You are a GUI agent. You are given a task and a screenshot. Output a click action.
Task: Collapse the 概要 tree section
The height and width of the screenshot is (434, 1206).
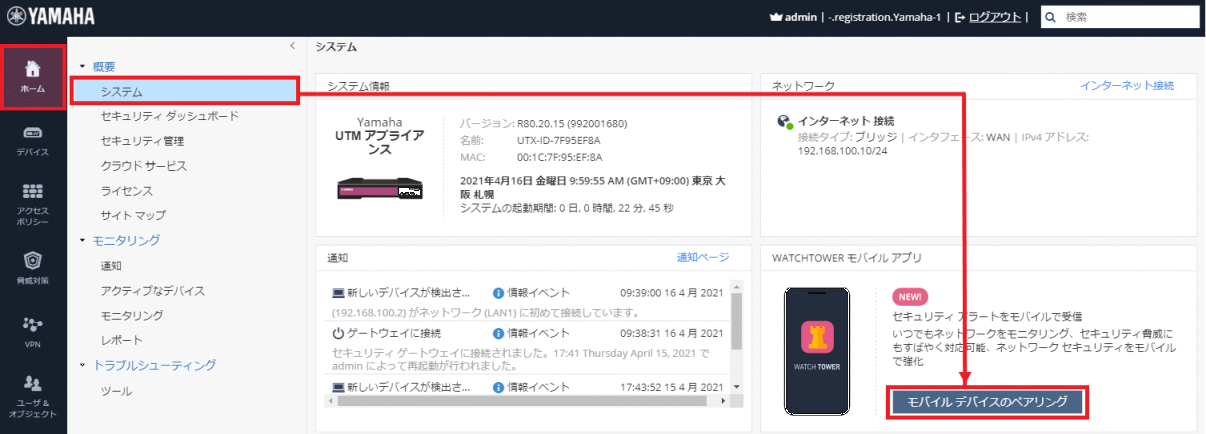pos(83,67)
